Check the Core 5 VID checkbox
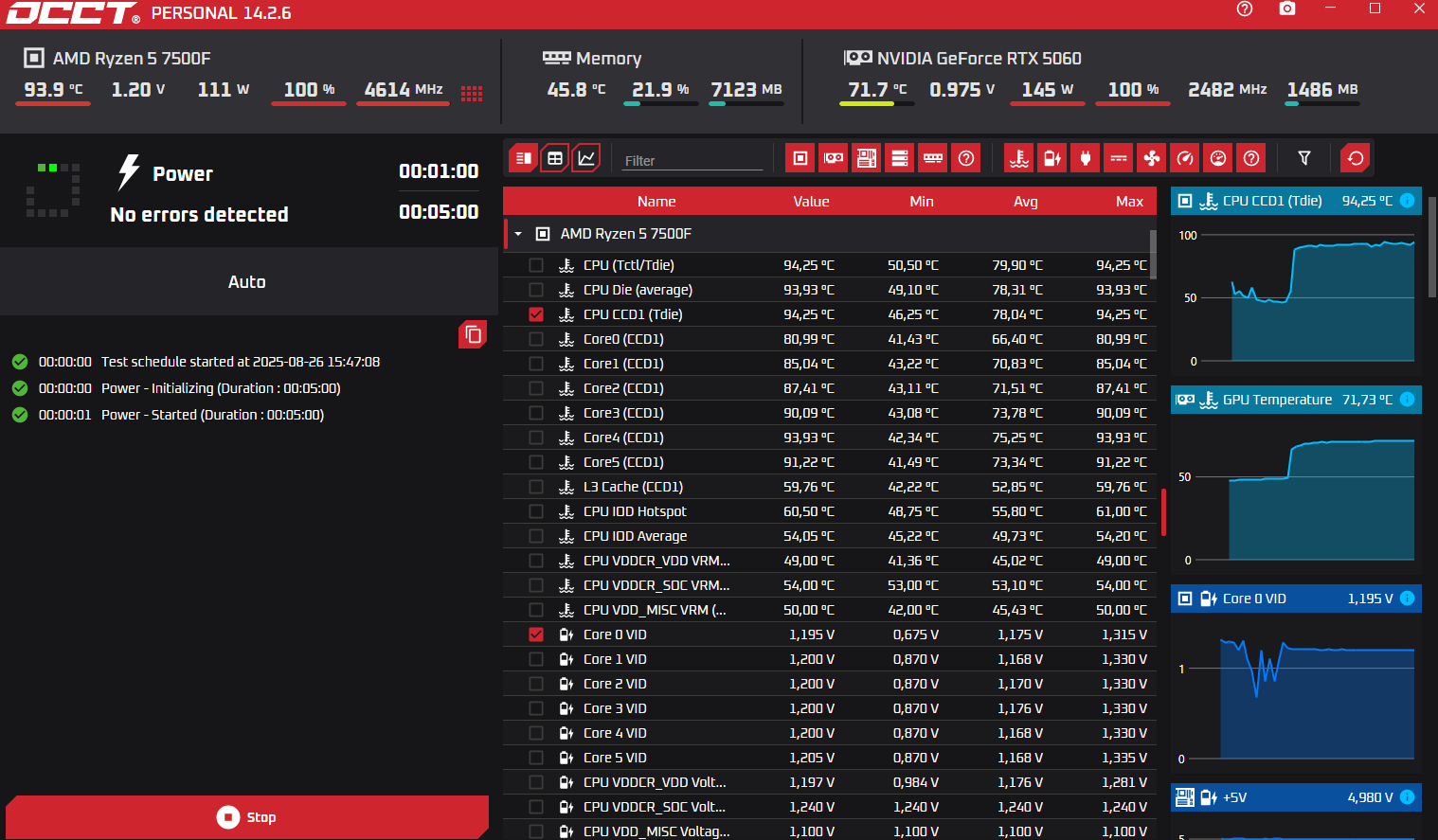 pyautogui.click(x=536, y=758)
